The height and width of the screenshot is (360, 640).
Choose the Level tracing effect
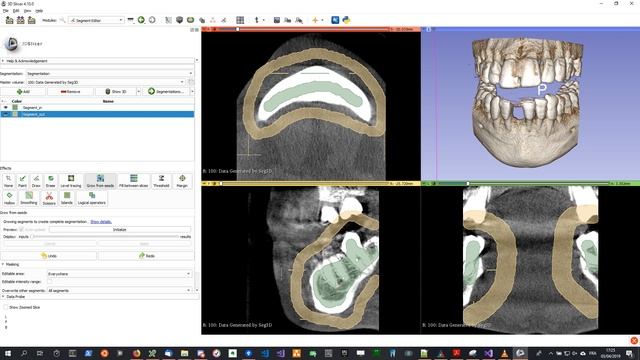tap(71, 181)
